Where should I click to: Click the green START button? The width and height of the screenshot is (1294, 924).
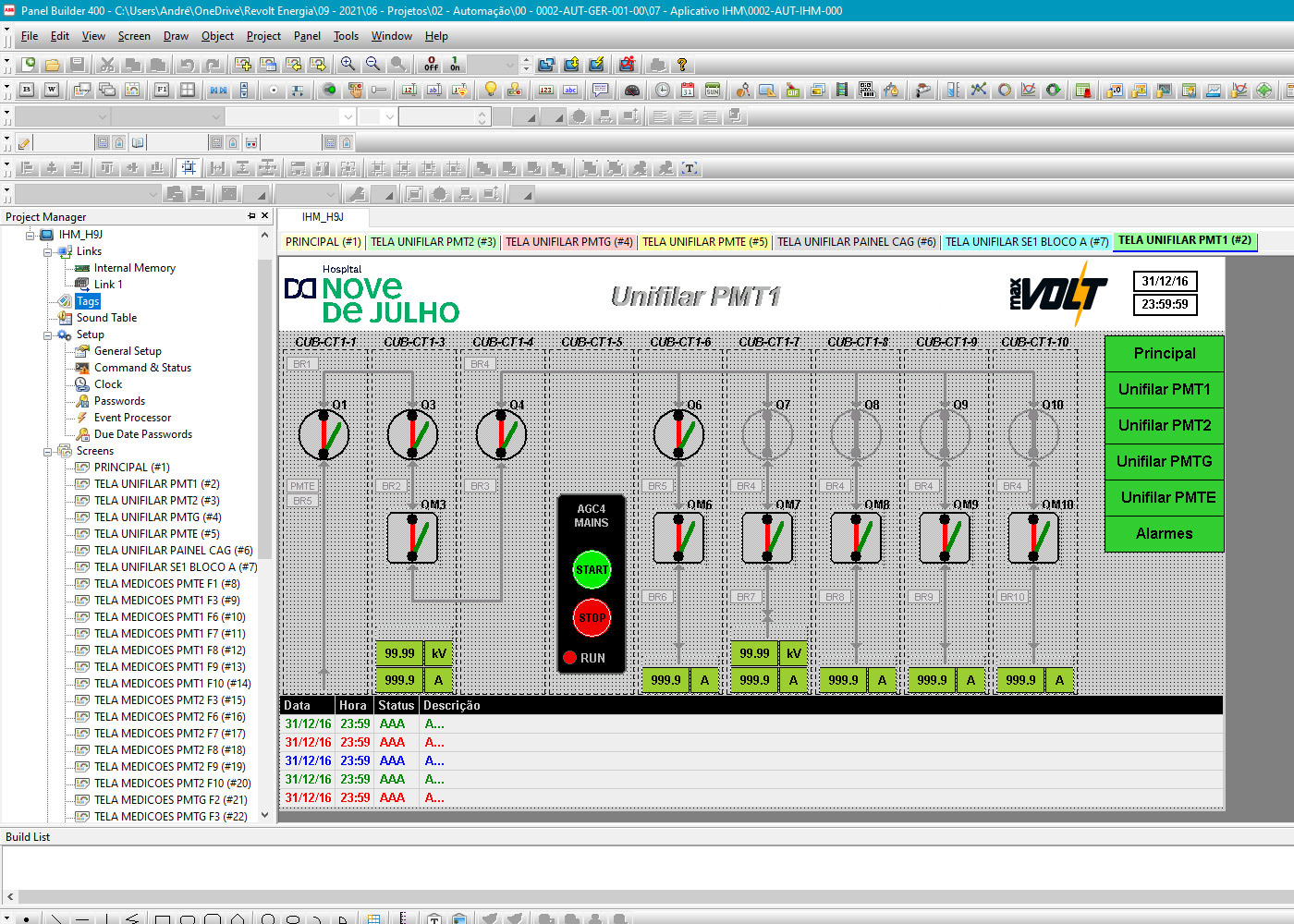[x=592, y=570]
